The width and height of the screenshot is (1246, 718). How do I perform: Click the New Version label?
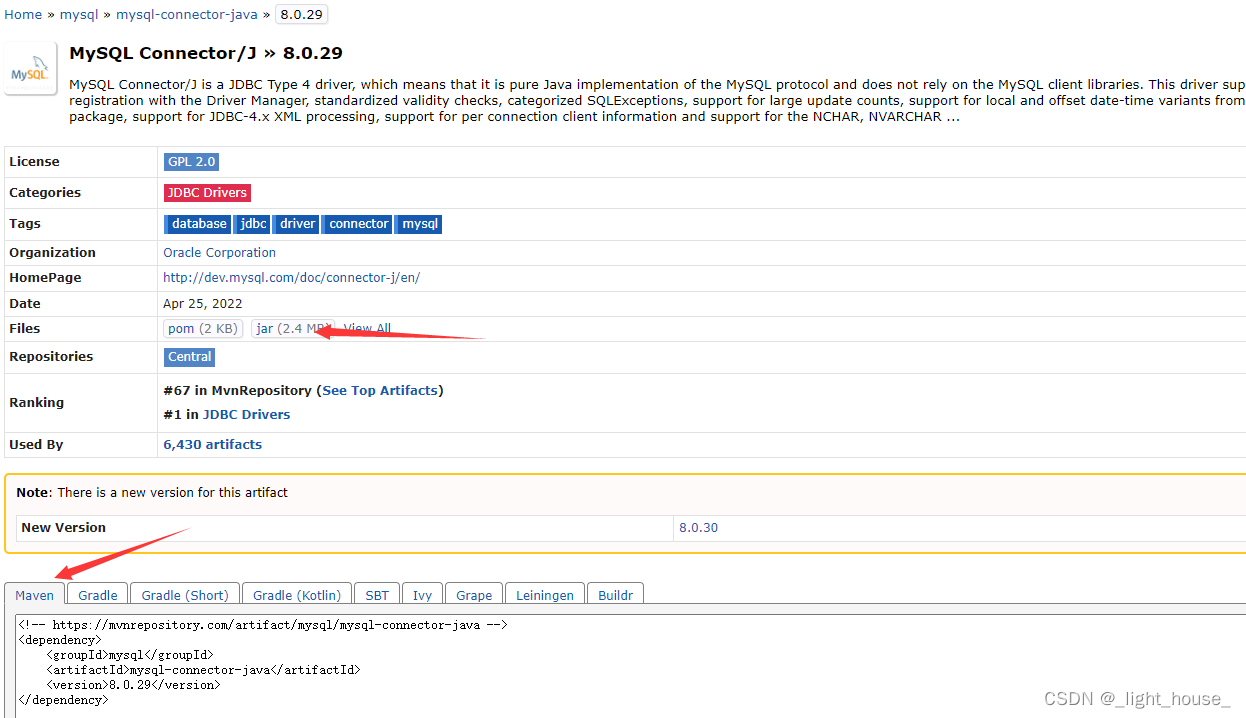point(63,528)
